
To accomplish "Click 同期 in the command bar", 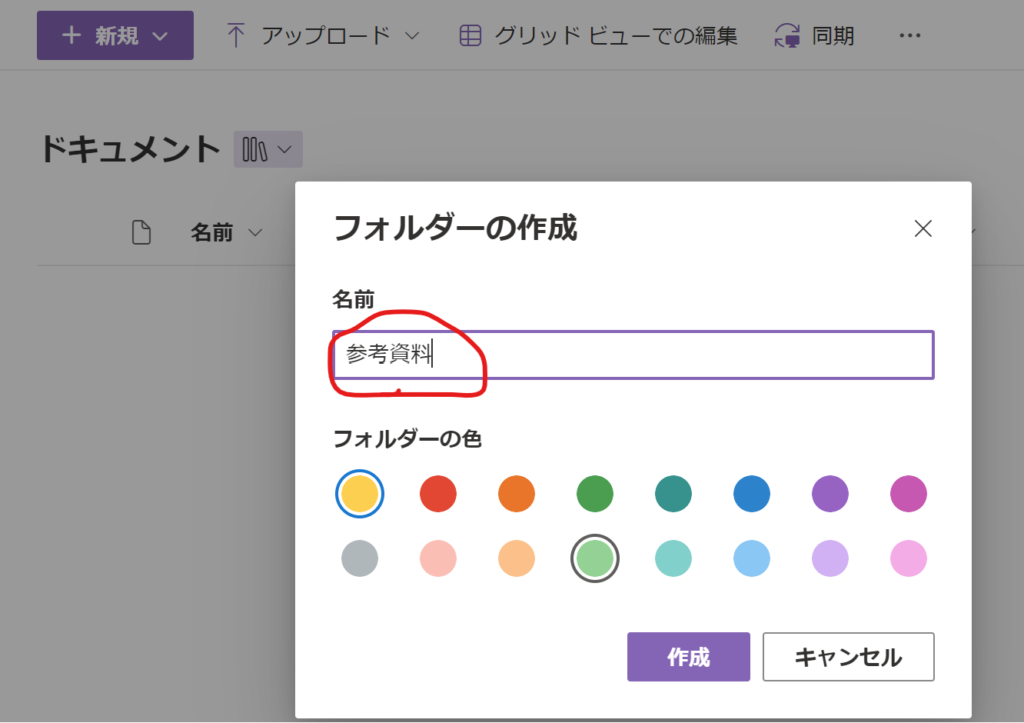I will (832, 36).
